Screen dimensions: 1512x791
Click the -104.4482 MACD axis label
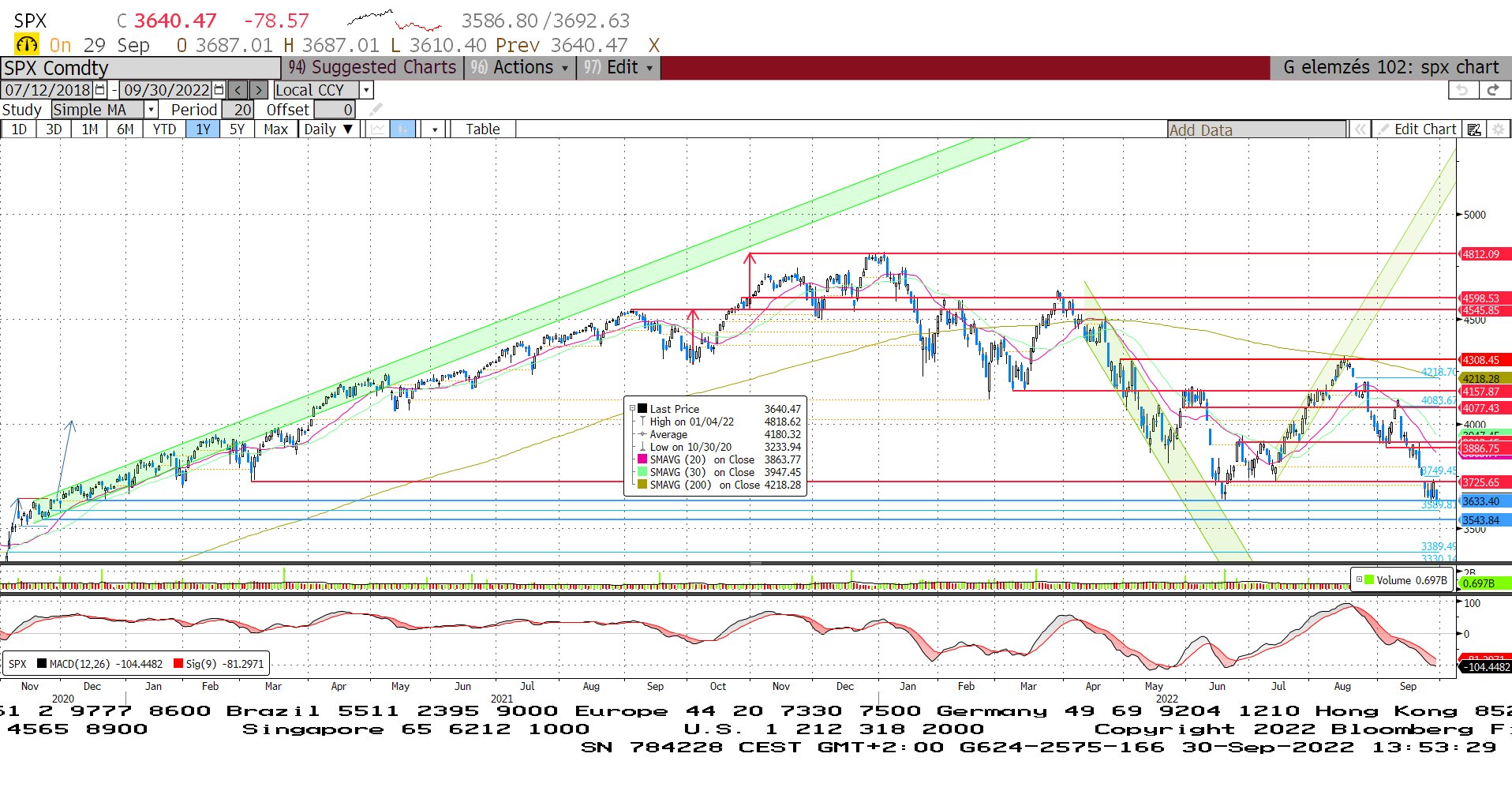click(1485, 667)
